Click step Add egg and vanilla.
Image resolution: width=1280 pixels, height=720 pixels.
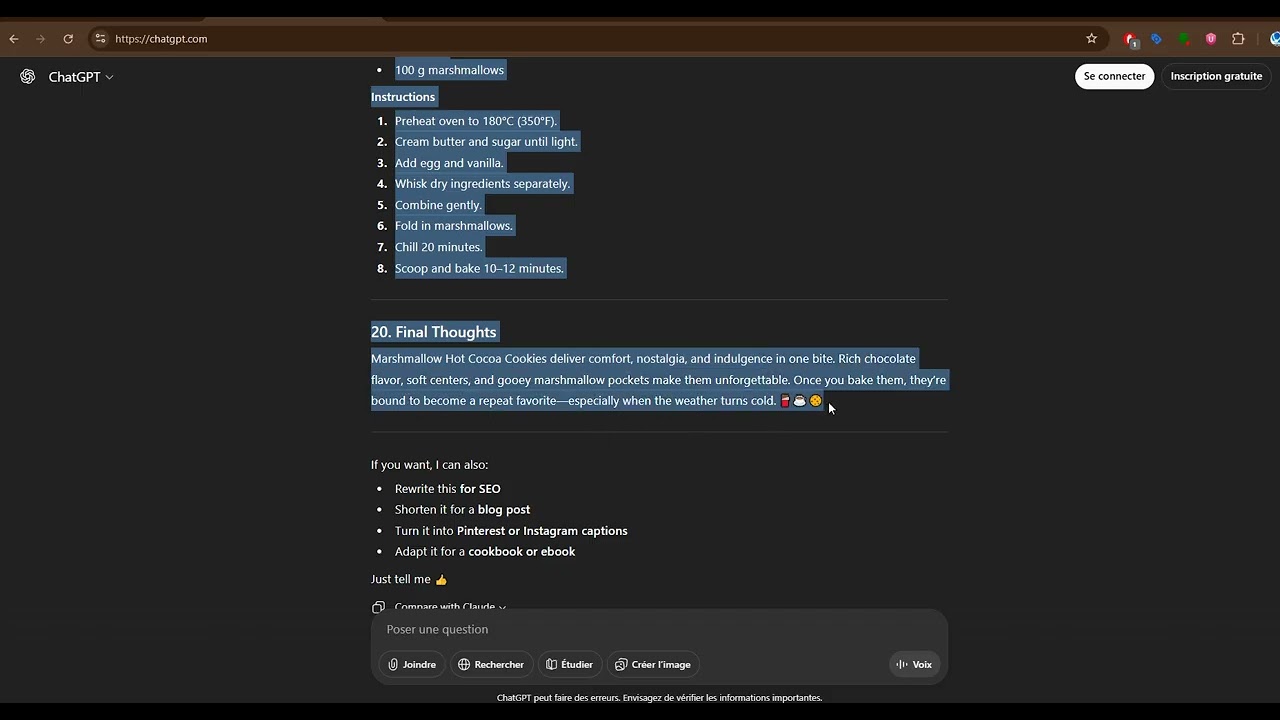[x=449, y=163]
